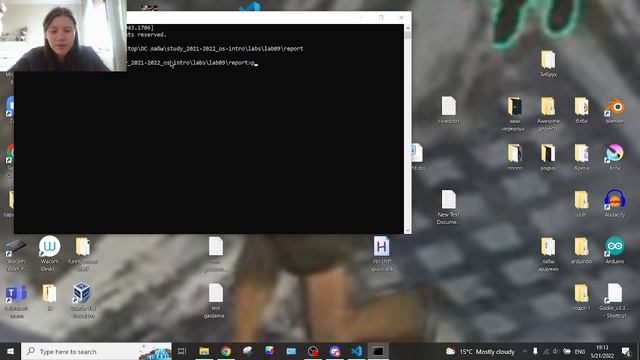Image resolution: width=640 pixels, height=360 pixels.
Task: Show hidden system tray icons
Action: pos(524,351)
